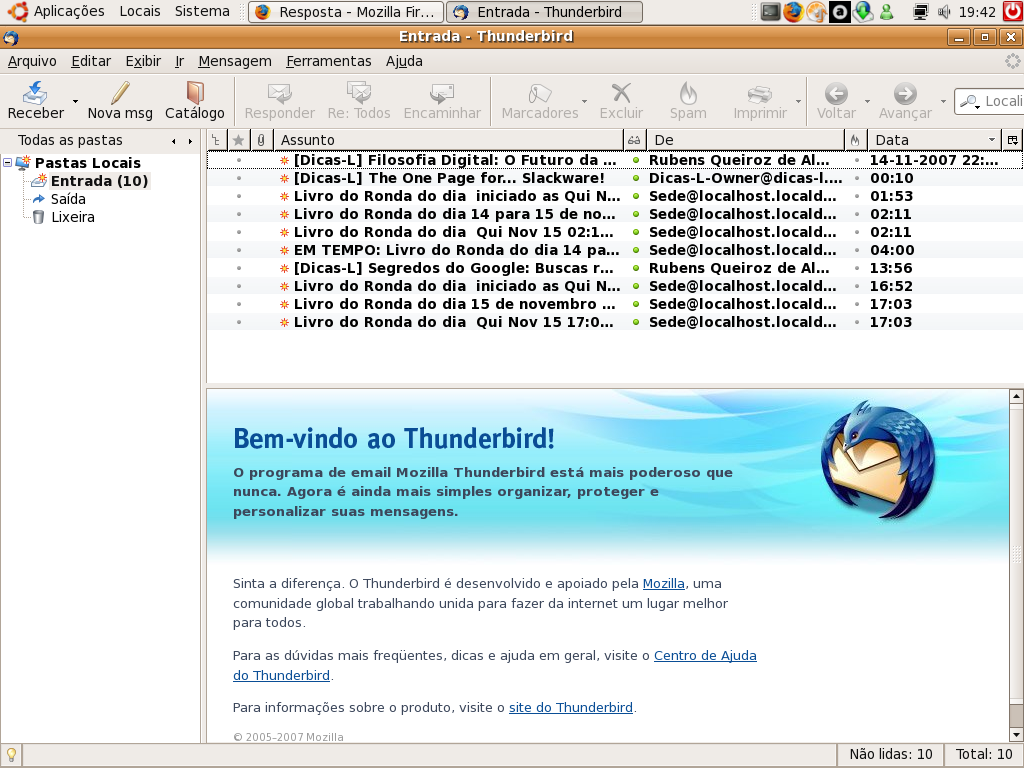Click the Encaminhar forward button

[442, 101]
